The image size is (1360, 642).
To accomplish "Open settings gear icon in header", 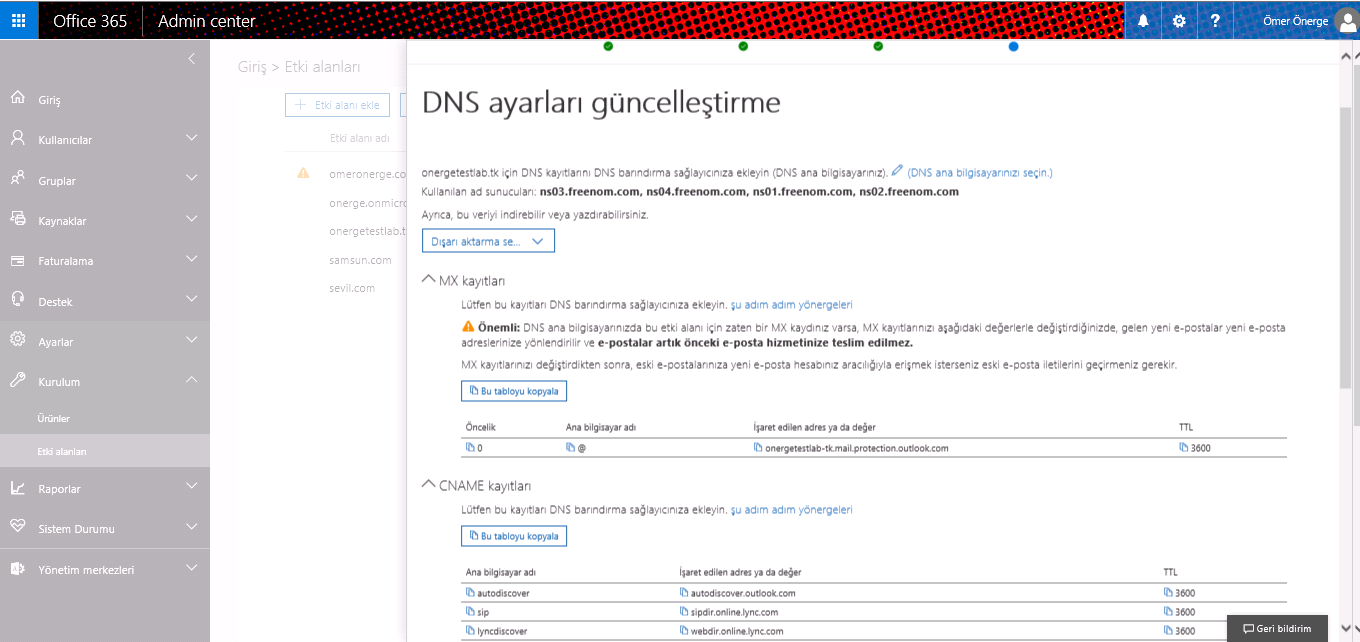I will 1179,20.
